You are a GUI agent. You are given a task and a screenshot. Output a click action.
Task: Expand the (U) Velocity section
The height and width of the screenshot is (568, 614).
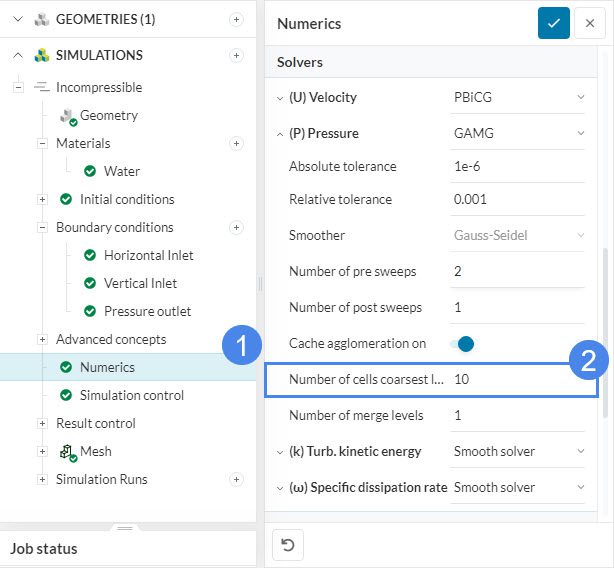280,97
